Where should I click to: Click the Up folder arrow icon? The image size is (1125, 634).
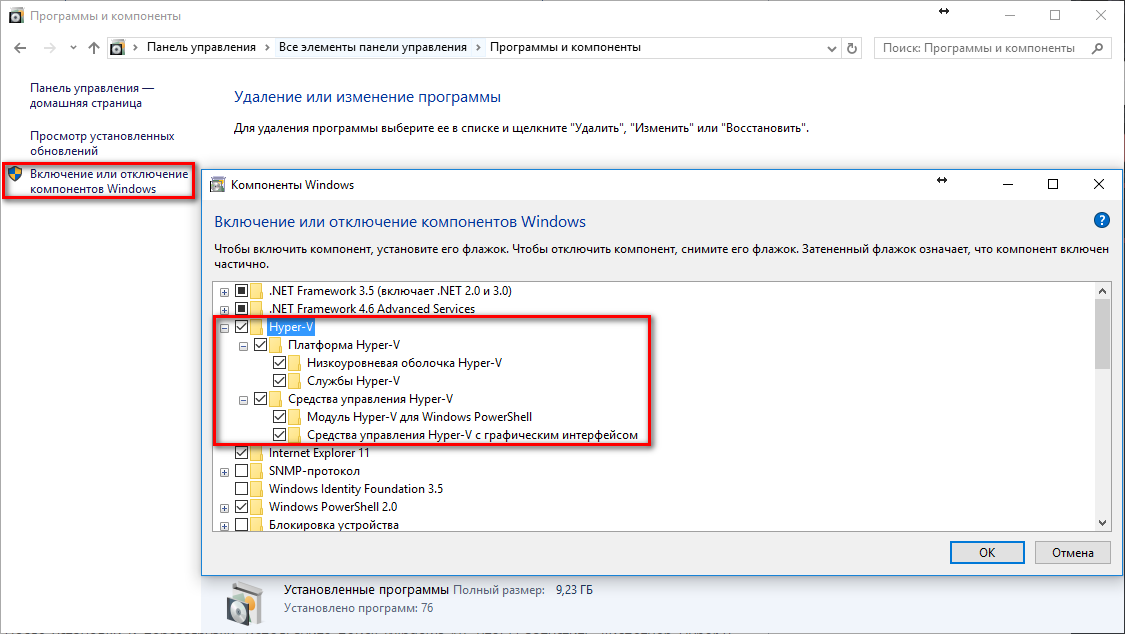point(94,47)
